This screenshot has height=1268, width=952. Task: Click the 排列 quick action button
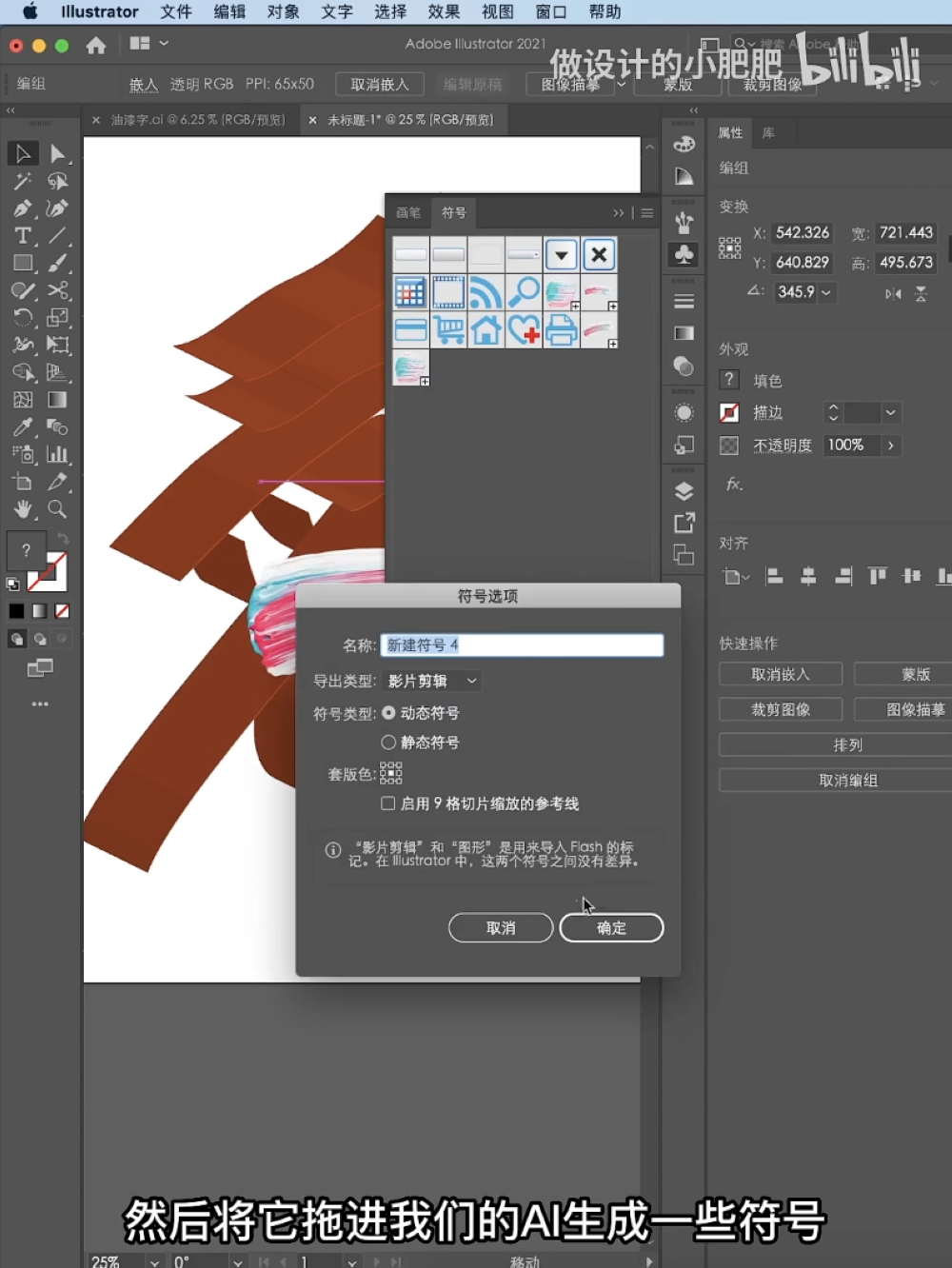847,744
